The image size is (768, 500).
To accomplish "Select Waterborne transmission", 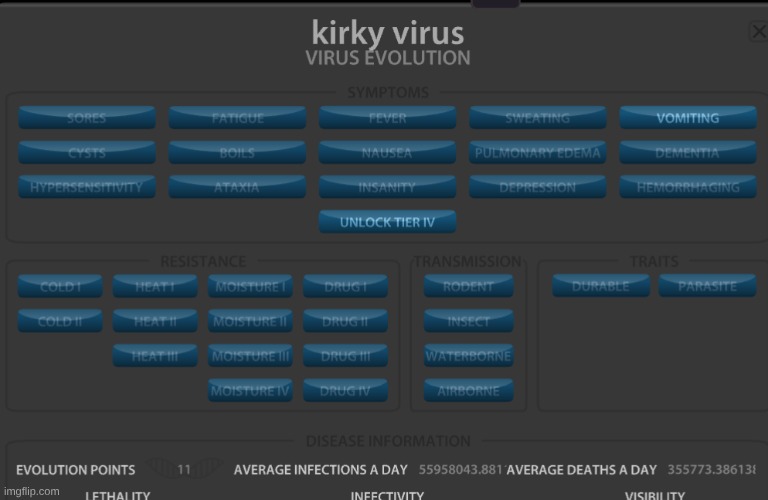I will [x=469, y=356].
